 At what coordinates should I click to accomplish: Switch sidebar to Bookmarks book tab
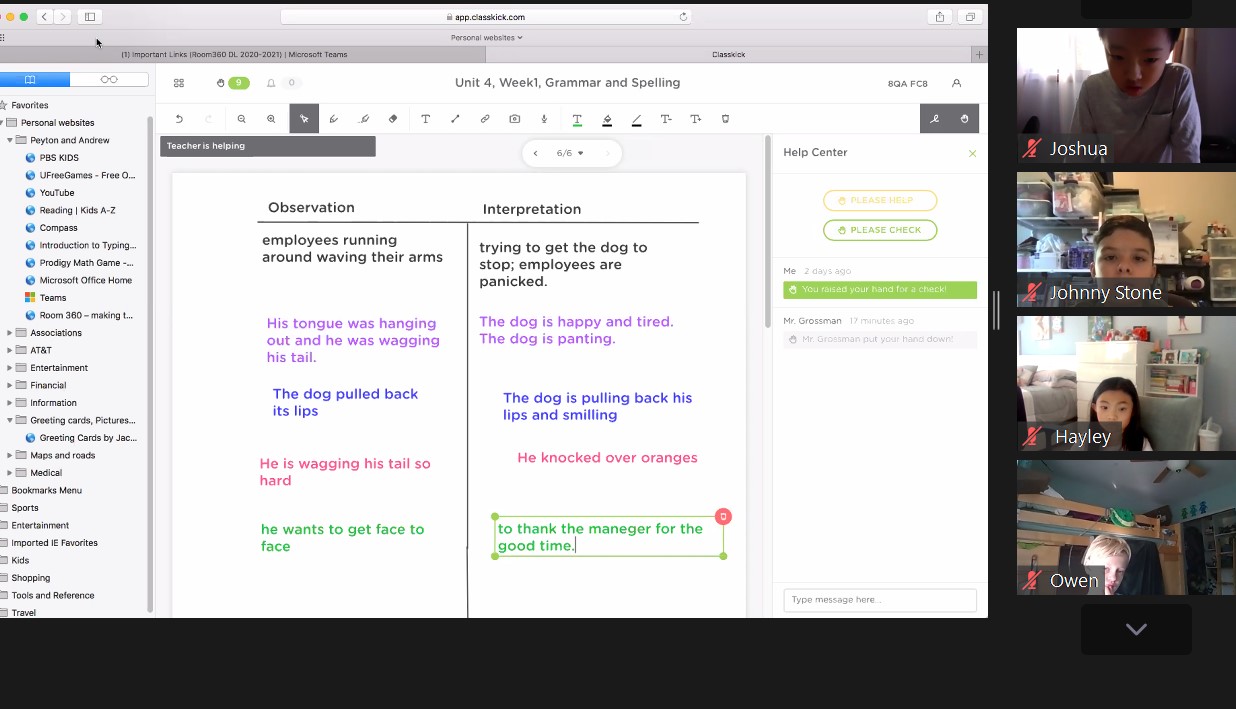[x=31, y=80]
